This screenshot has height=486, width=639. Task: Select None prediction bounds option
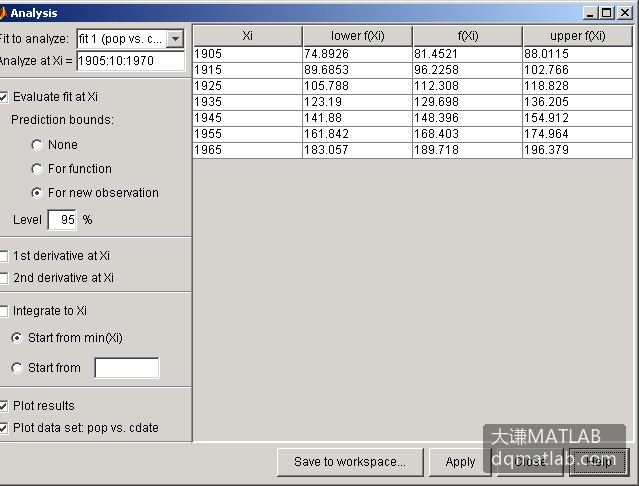pos(37,145)
